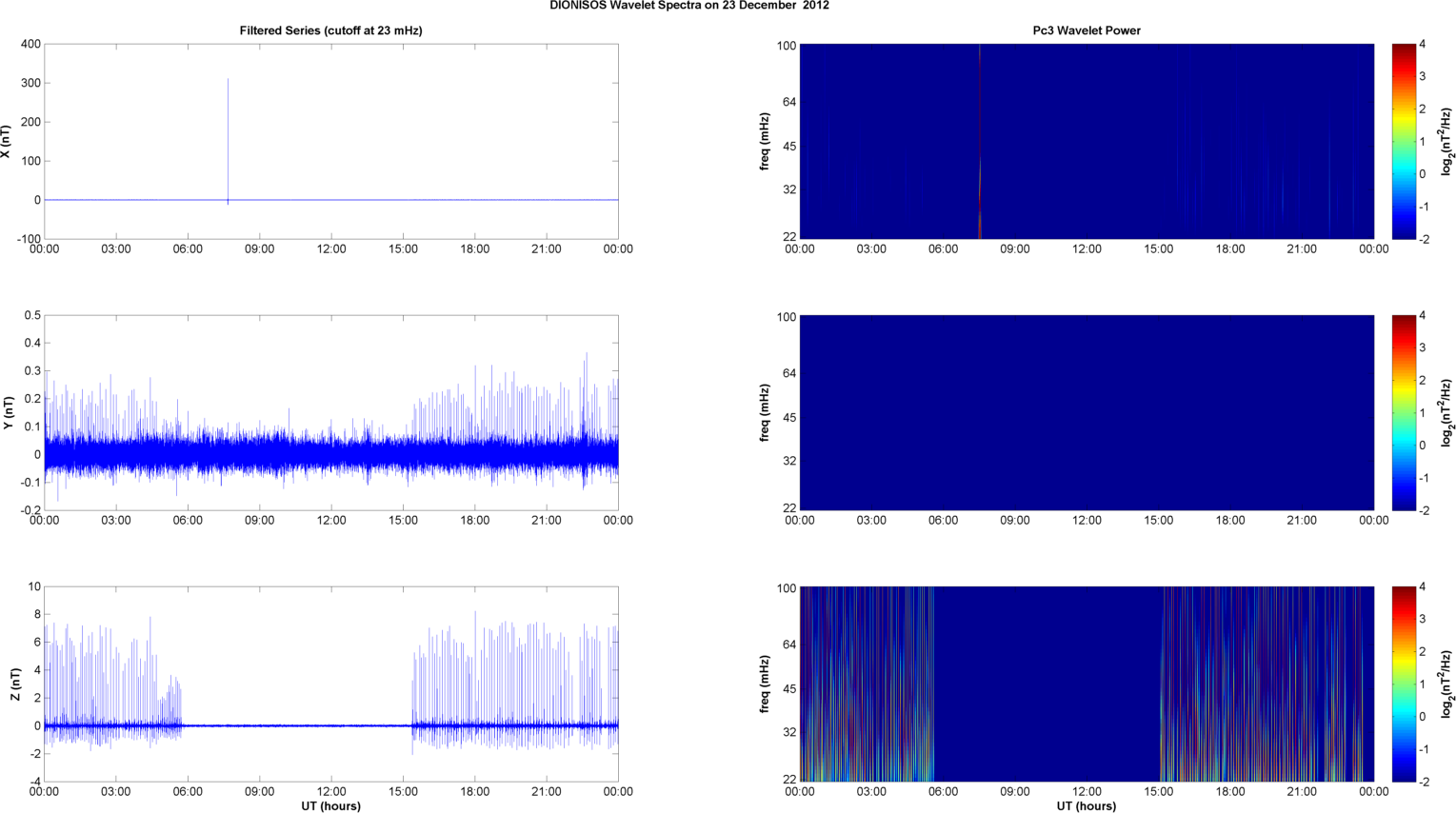Image resolution: width=1456 pixels, height=813 pixels.
Task: Click inside the Y filtered series plot
Action: click(331, 412)
